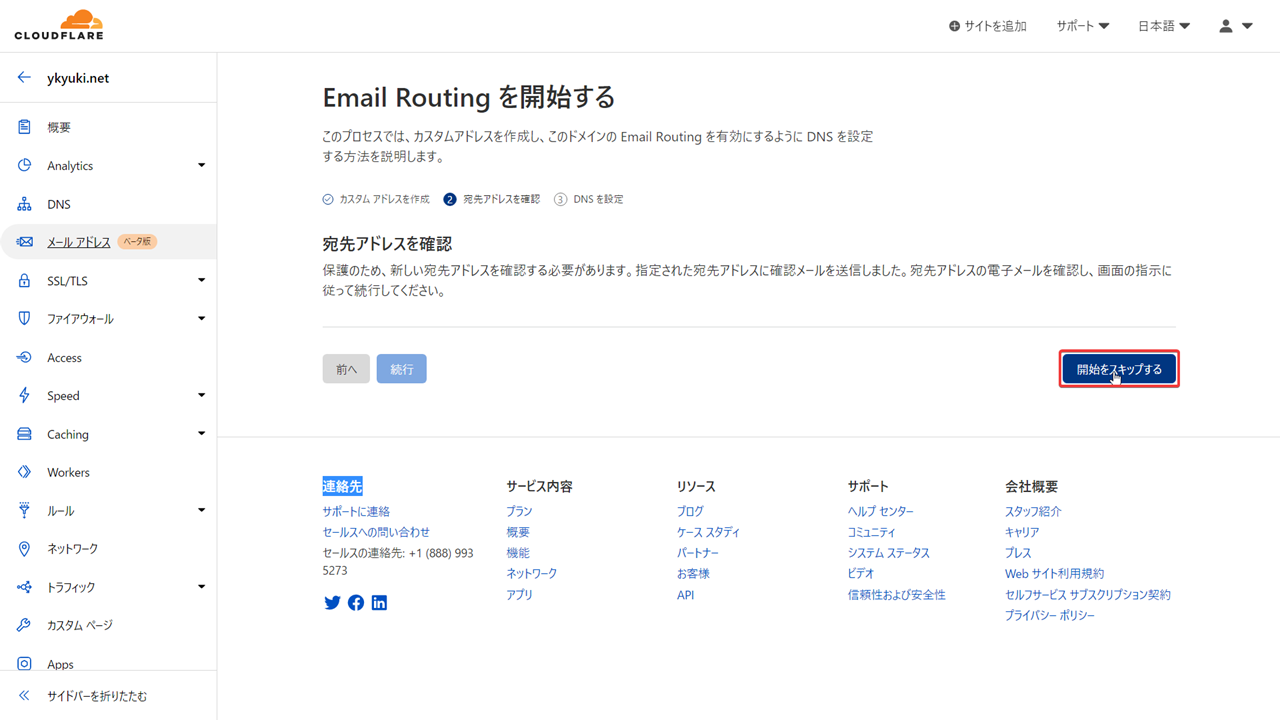Click the 開始をスキップする button
Viewport: 1280px width, 720px height.
(1119, 369)
